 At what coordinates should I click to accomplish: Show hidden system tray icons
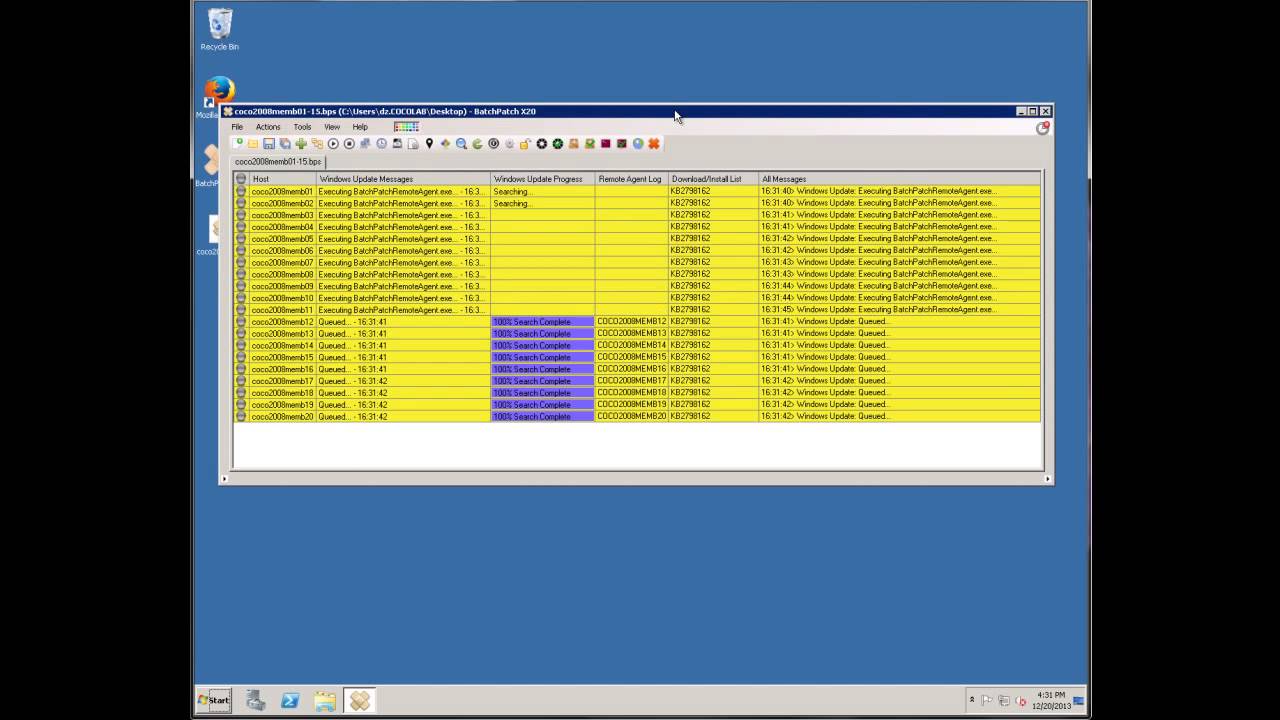point(971,700)
